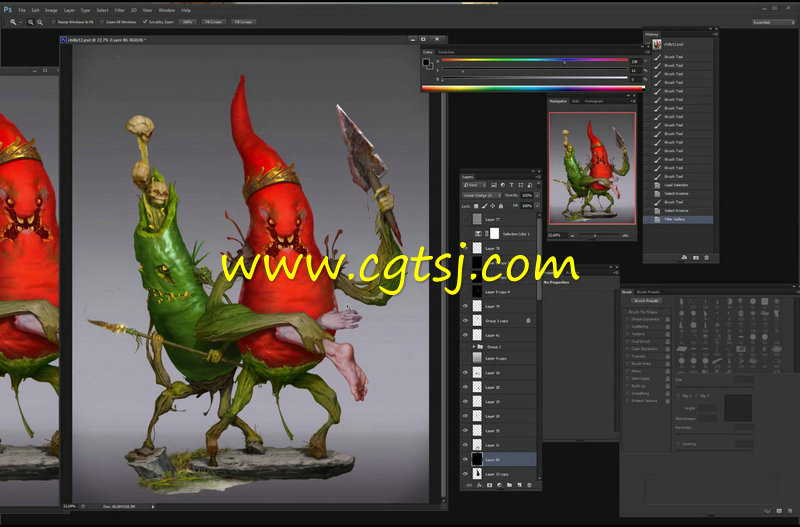The image size is (800, 527).
Task: Hide Group 1 copy layer visibility
Action: 465,321
